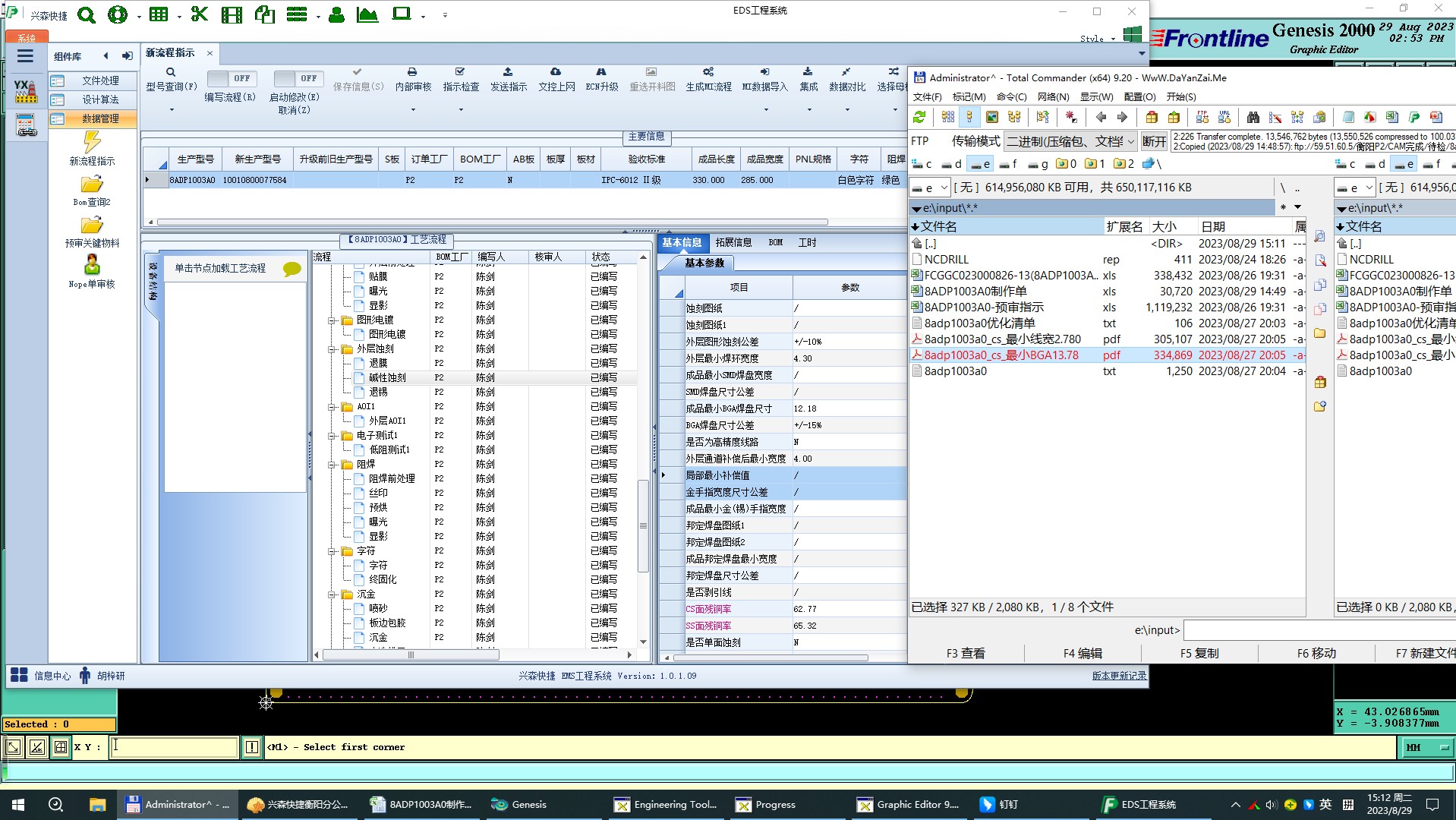This screenshot has width=1456, height=820.
Task: Click the calculator icon in left sidebar
Action: tap(26, 125)
